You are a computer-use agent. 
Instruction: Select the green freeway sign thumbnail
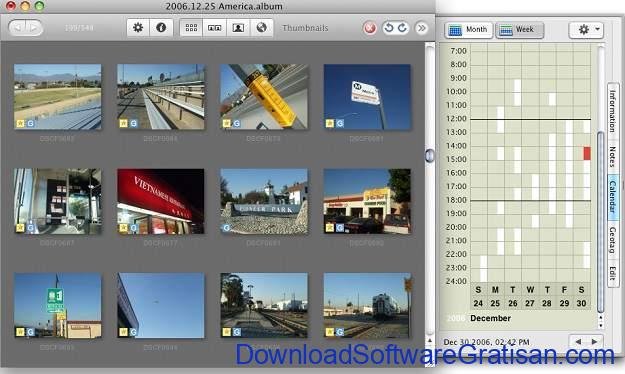point(57,305)
